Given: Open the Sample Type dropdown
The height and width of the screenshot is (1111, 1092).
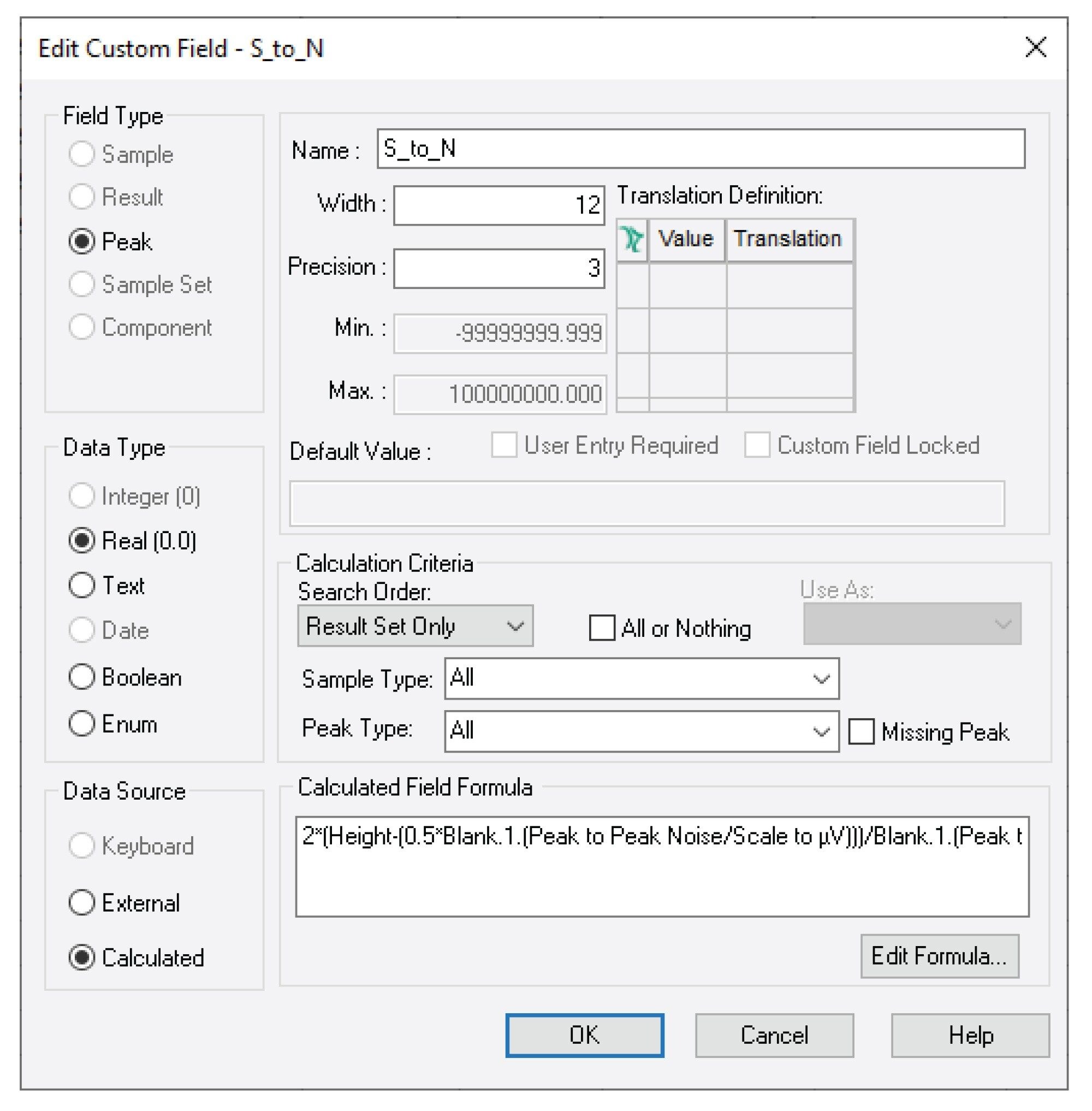Looking at the screenshot, I should pyautogui.click(x=642, y=679).
